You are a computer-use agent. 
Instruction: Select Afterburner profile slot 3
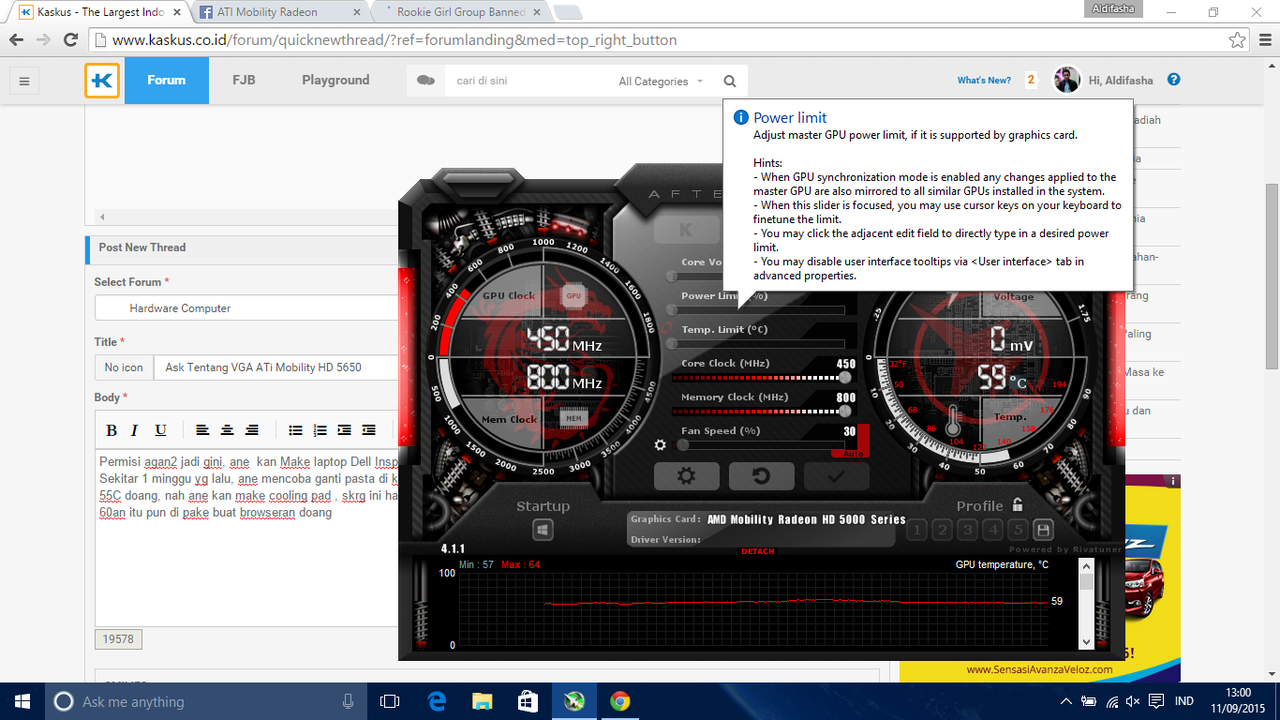coord(967,530)
